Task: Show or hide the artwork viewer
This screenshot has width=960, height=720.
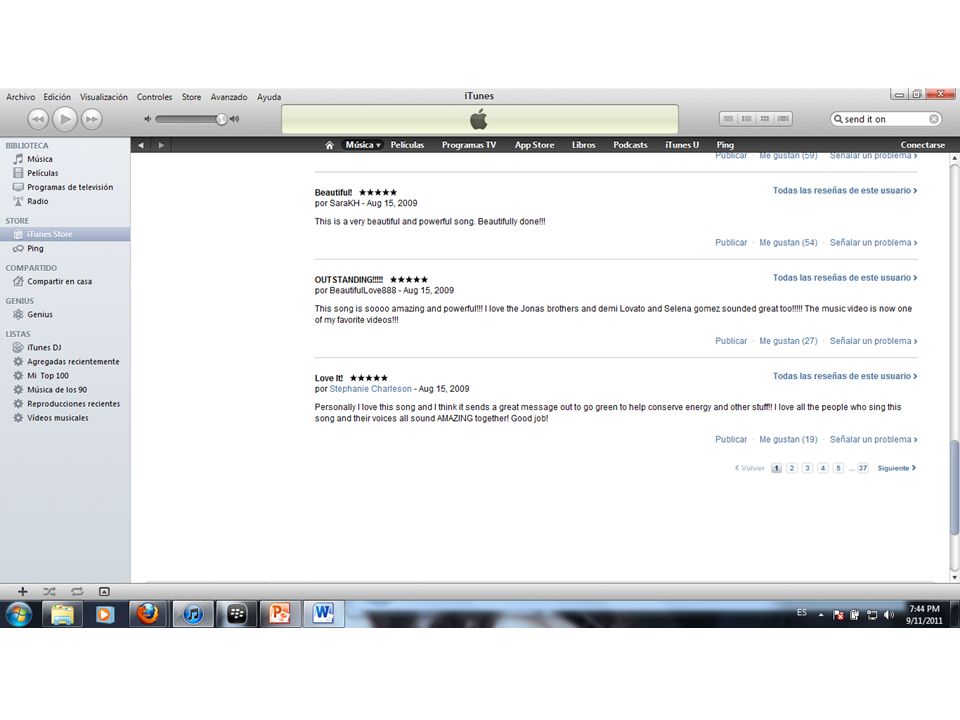Action: pos(104,591)
